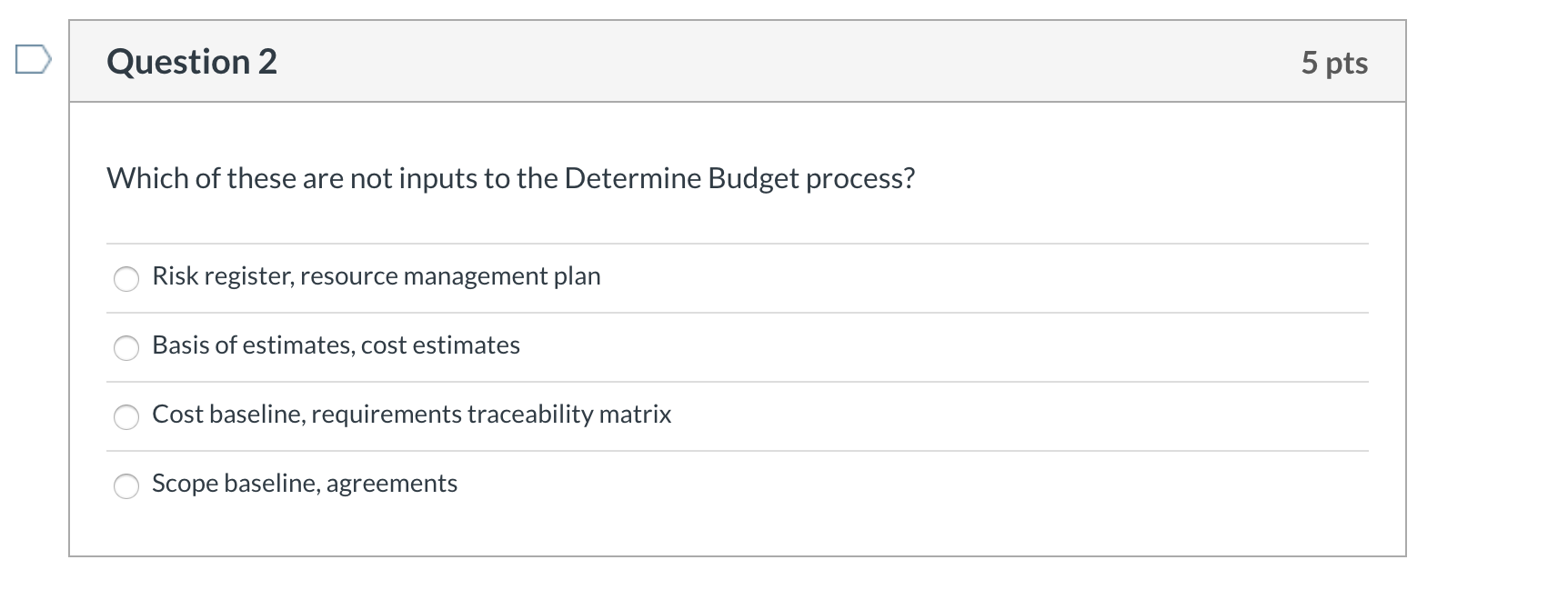Click the answer text 'Basis of estimates, cost estimates'
The image size is (1568, 610).
tap(335, 345)
